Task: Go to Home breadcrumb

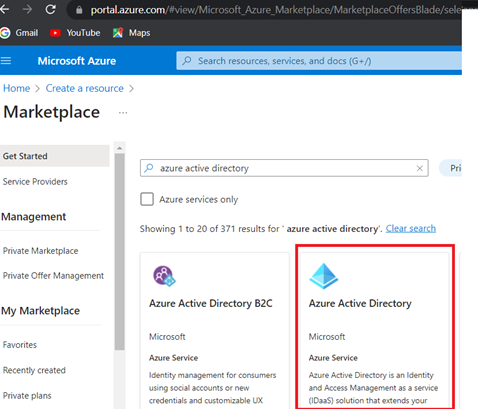Action: click(16, 88)
